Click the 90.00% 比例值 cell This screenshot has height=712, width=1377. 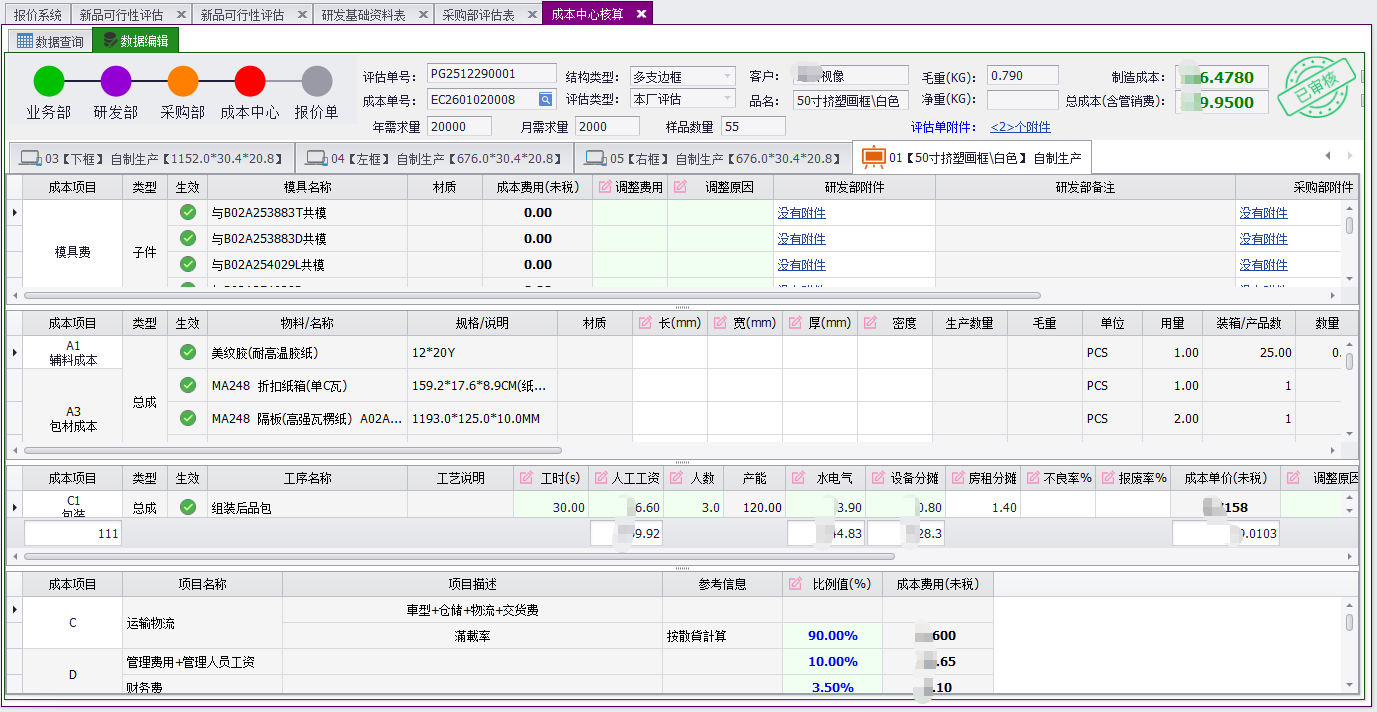pyautogui.click(x=832, y=636)
